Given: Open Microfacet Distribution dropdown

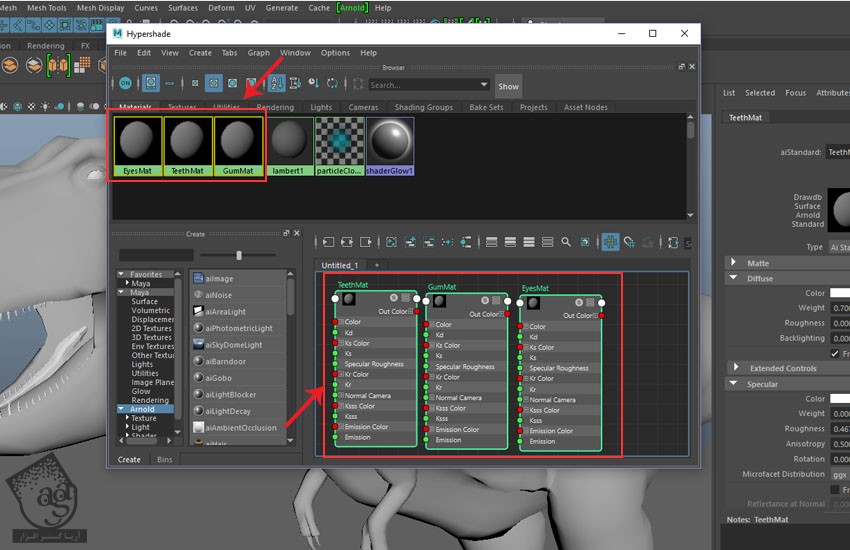Looking at the screenshot, I should pyautogui.click(x=840, y=474).
